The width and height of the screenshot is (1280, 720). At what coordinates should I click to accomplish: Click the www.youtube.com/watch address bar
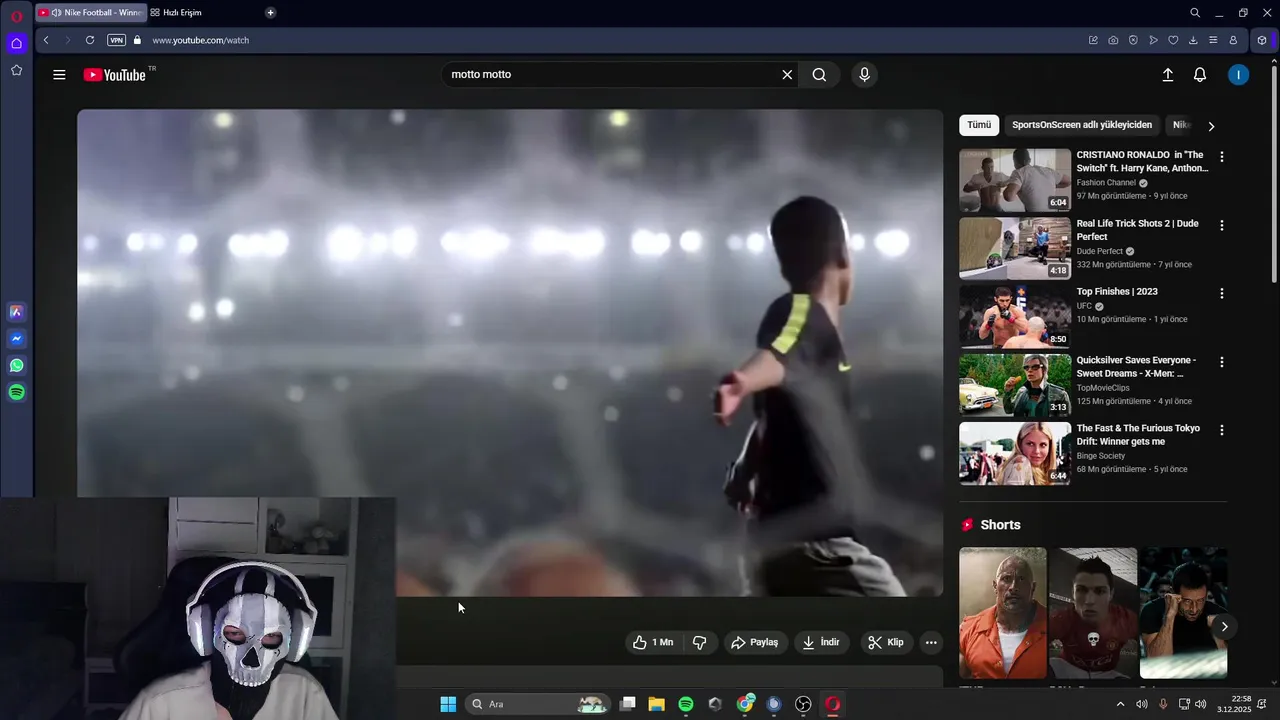[x=200, y=40]
